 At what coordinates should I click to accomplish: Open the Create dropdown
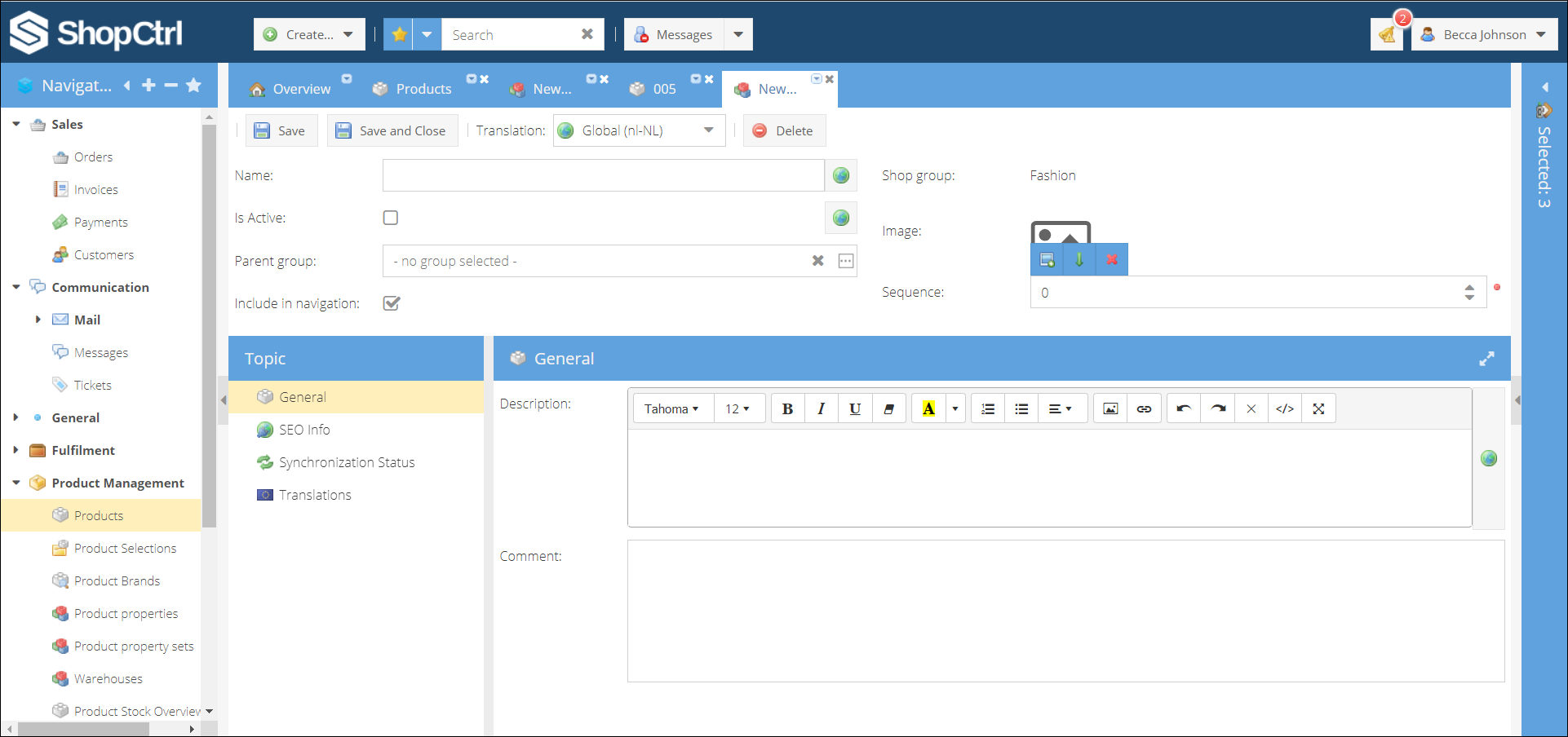309,34
